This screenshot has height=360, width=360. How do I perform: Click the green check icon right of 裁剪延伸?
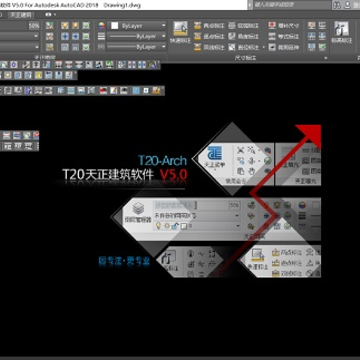click(322, 47)
